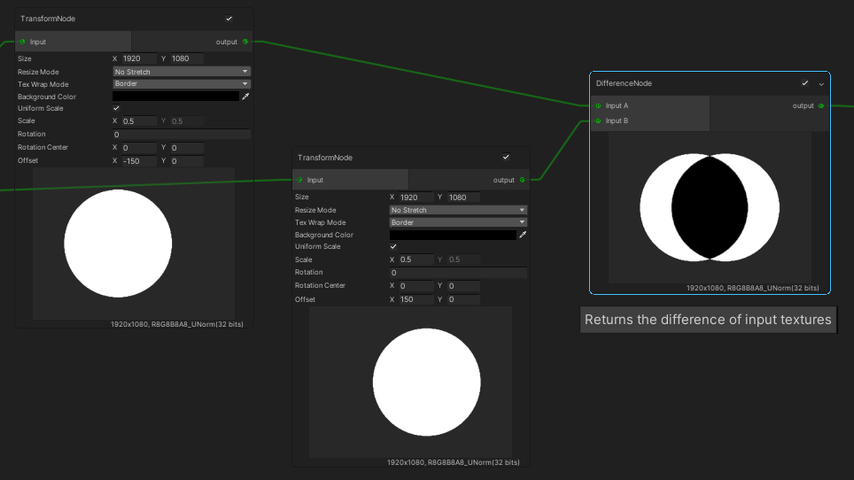
Task: Use the eyedropper in the middle TransformNode
Action: coord(522,235)
